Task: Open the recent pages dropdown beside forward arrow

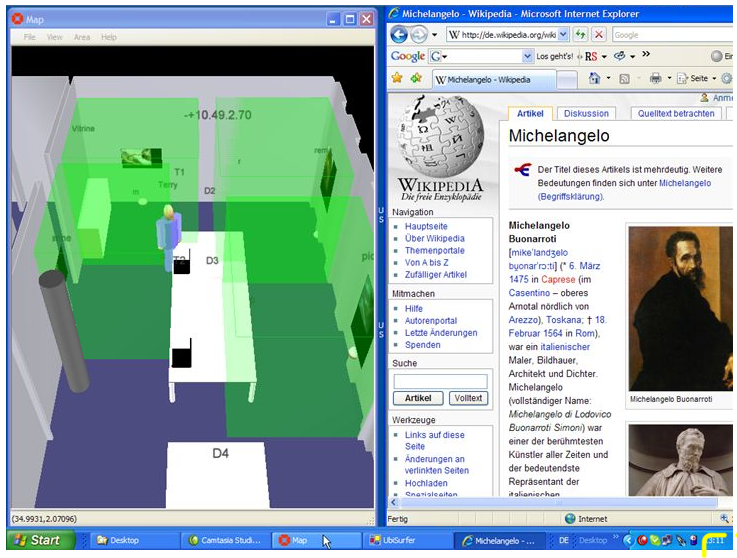Action: 435,35
